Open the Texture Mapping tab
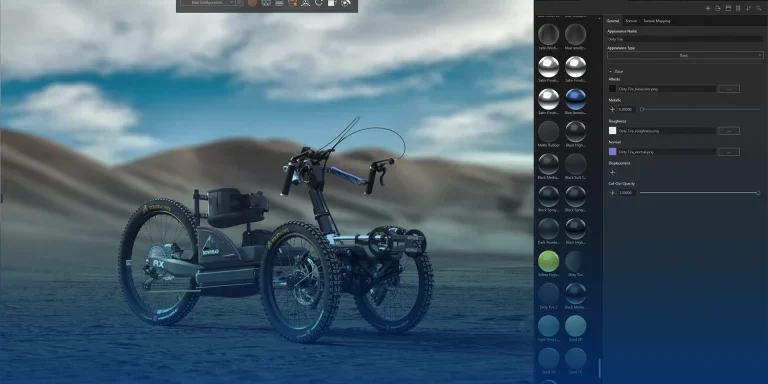 pyautogui.click(x=656, y=21)
